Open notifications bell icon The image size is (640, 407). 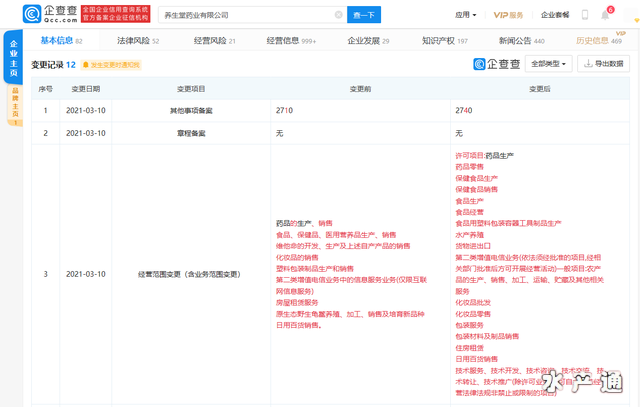click(x=605, y=15)
